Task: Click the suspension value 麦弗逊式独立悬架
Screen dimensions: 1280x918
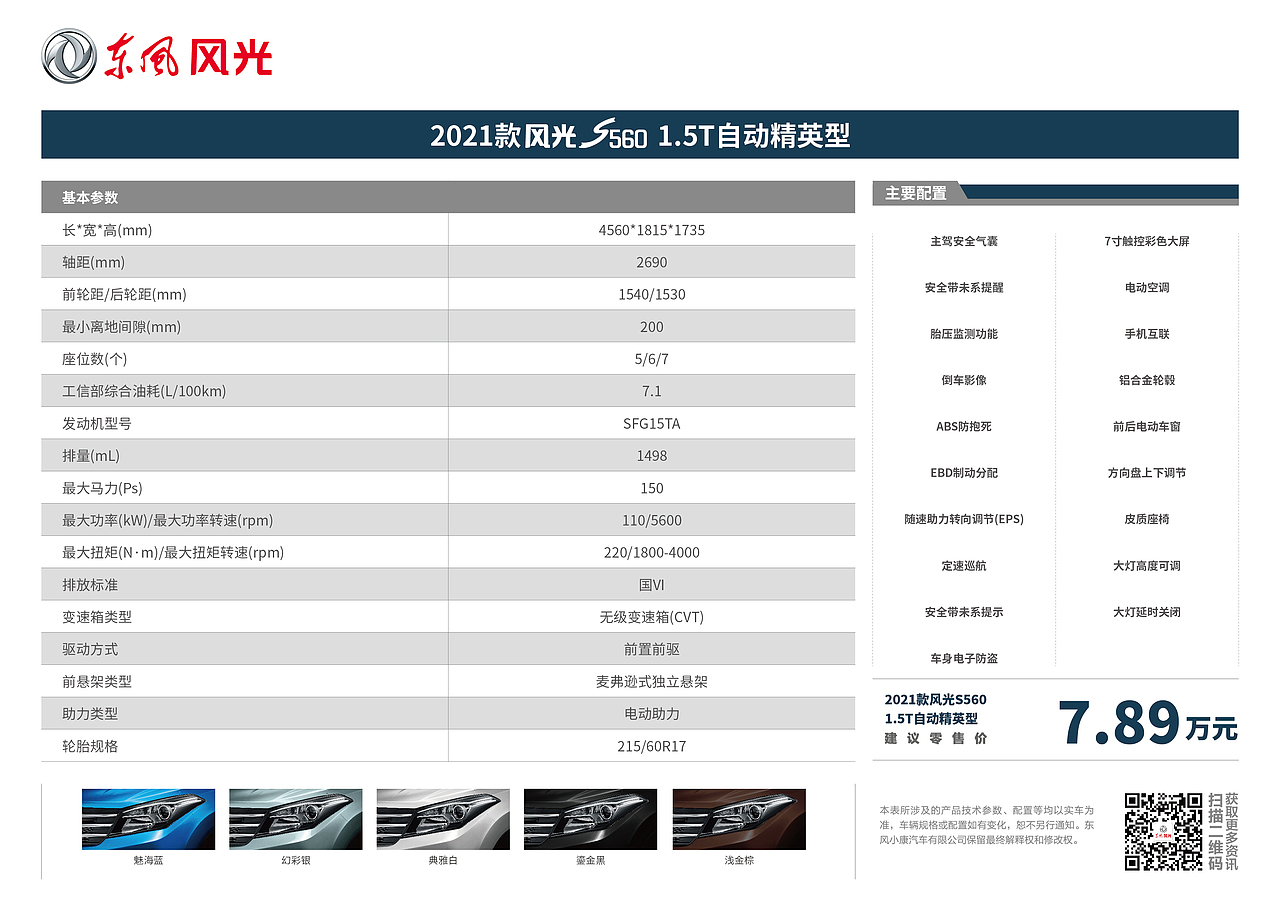Action: (652, 682)
